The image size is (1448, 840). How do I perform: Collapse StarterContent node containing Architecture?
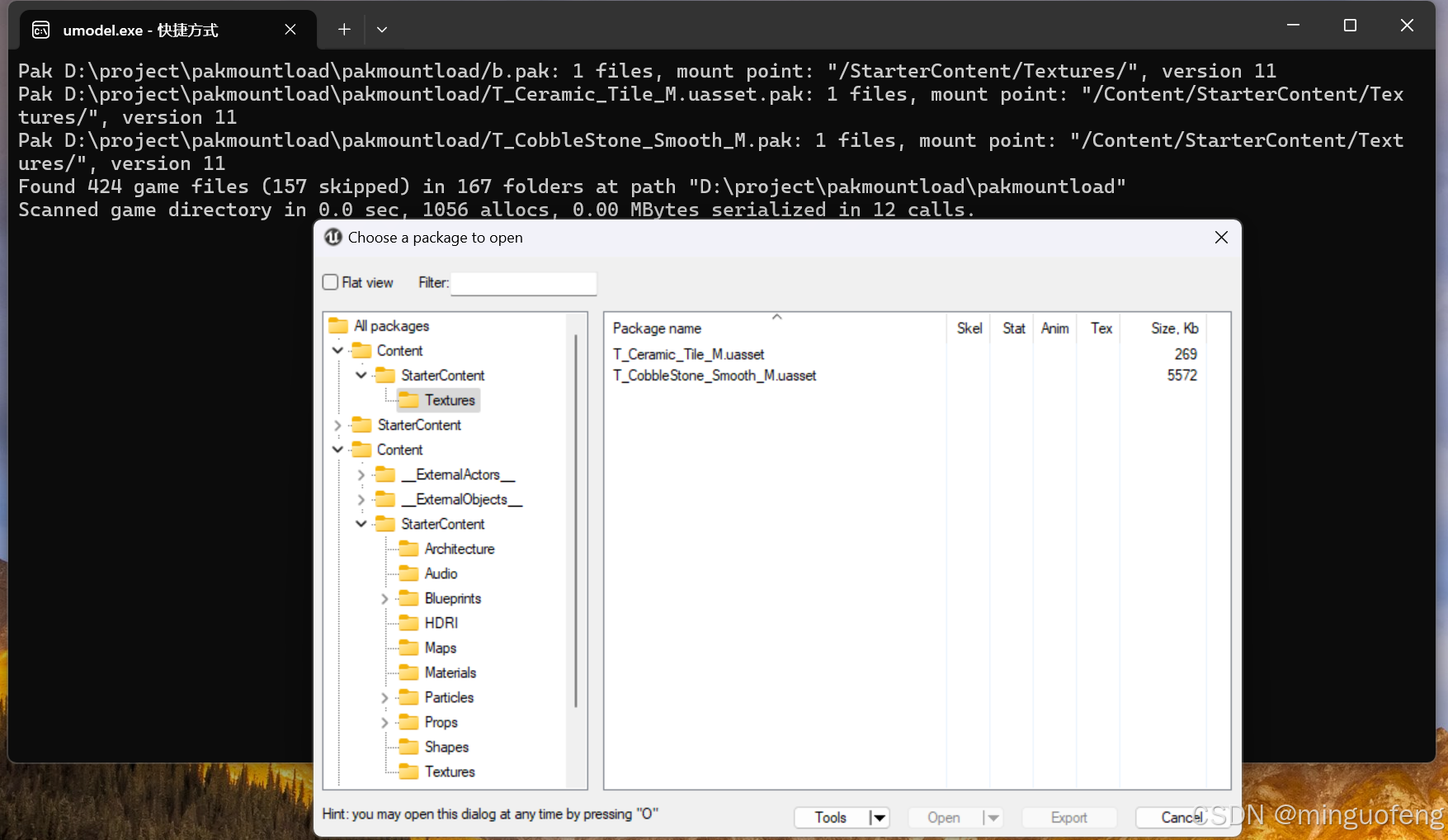[x=361, y=524]
